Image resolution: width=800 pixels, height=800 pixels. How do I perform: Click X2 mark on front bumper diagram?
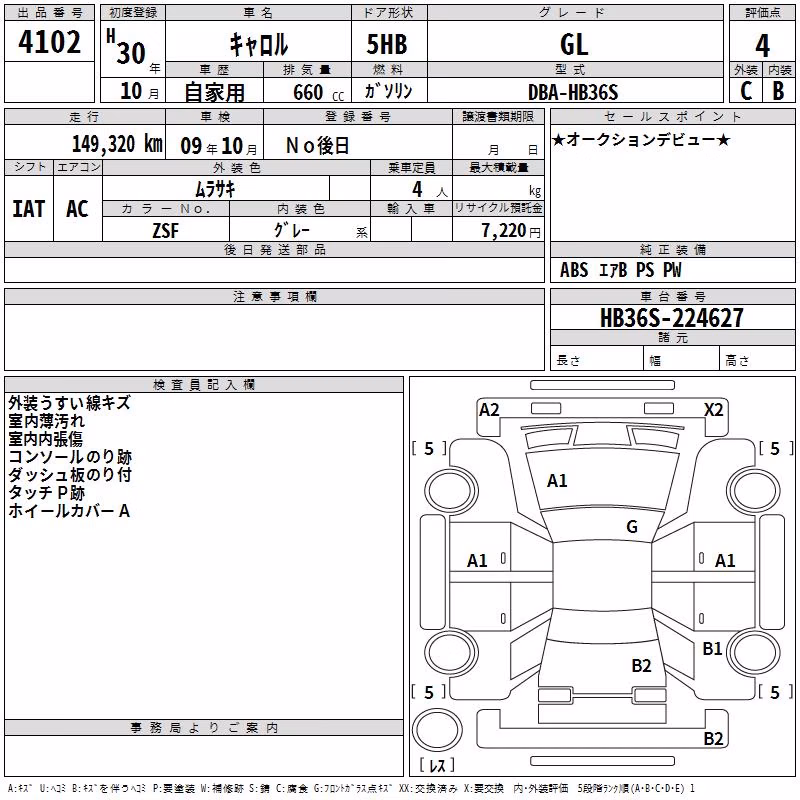[713, 410]
